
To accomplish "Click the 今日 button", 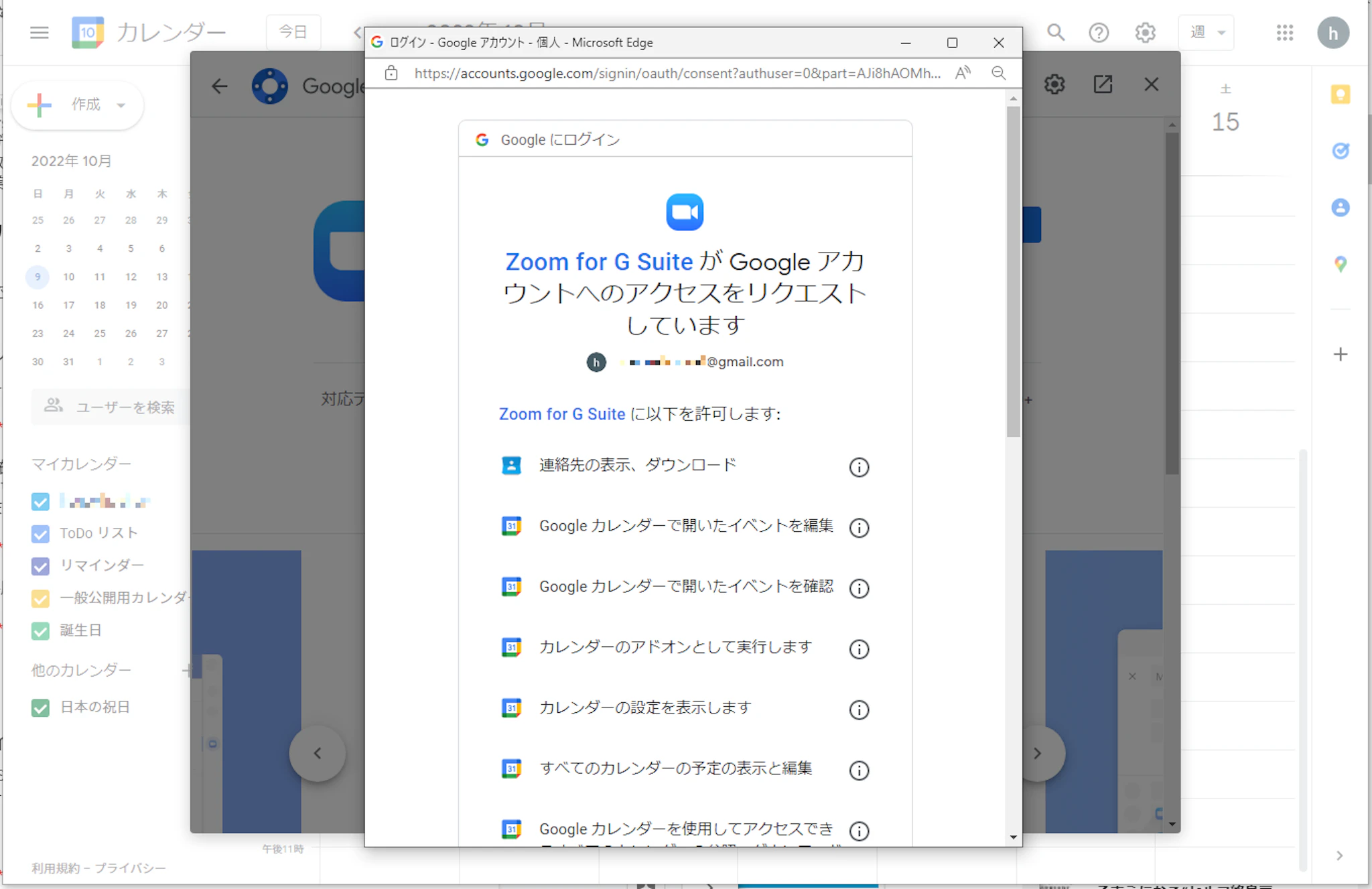I will (293, 31).
